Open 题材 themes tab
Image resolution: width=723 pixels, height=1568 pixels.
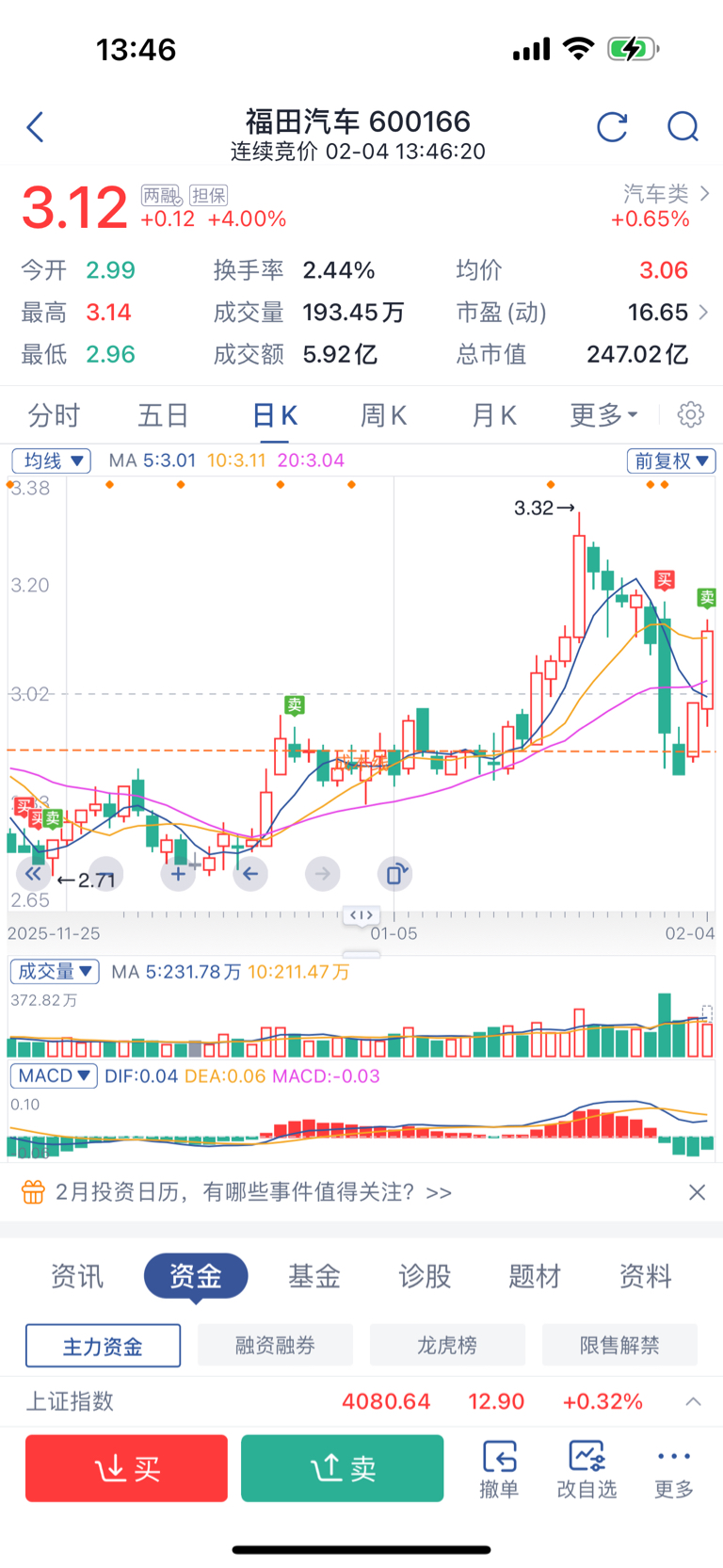pos(535,1276)
